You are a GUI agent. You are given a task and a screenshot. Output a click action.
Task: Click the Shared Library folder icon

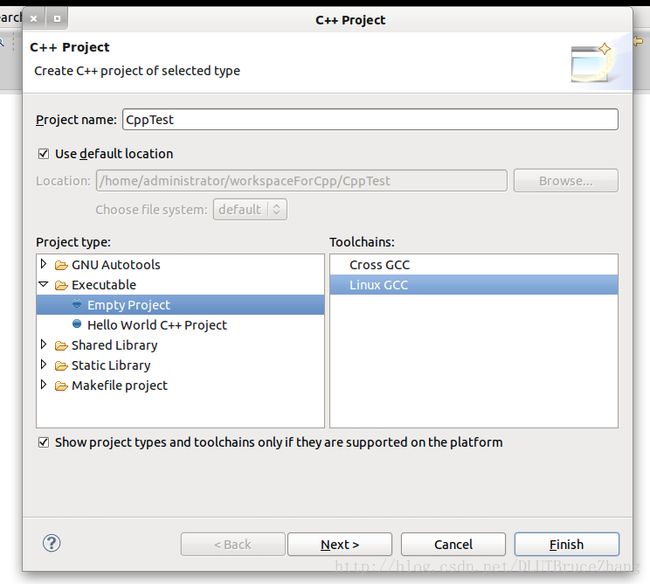[61, 346]
